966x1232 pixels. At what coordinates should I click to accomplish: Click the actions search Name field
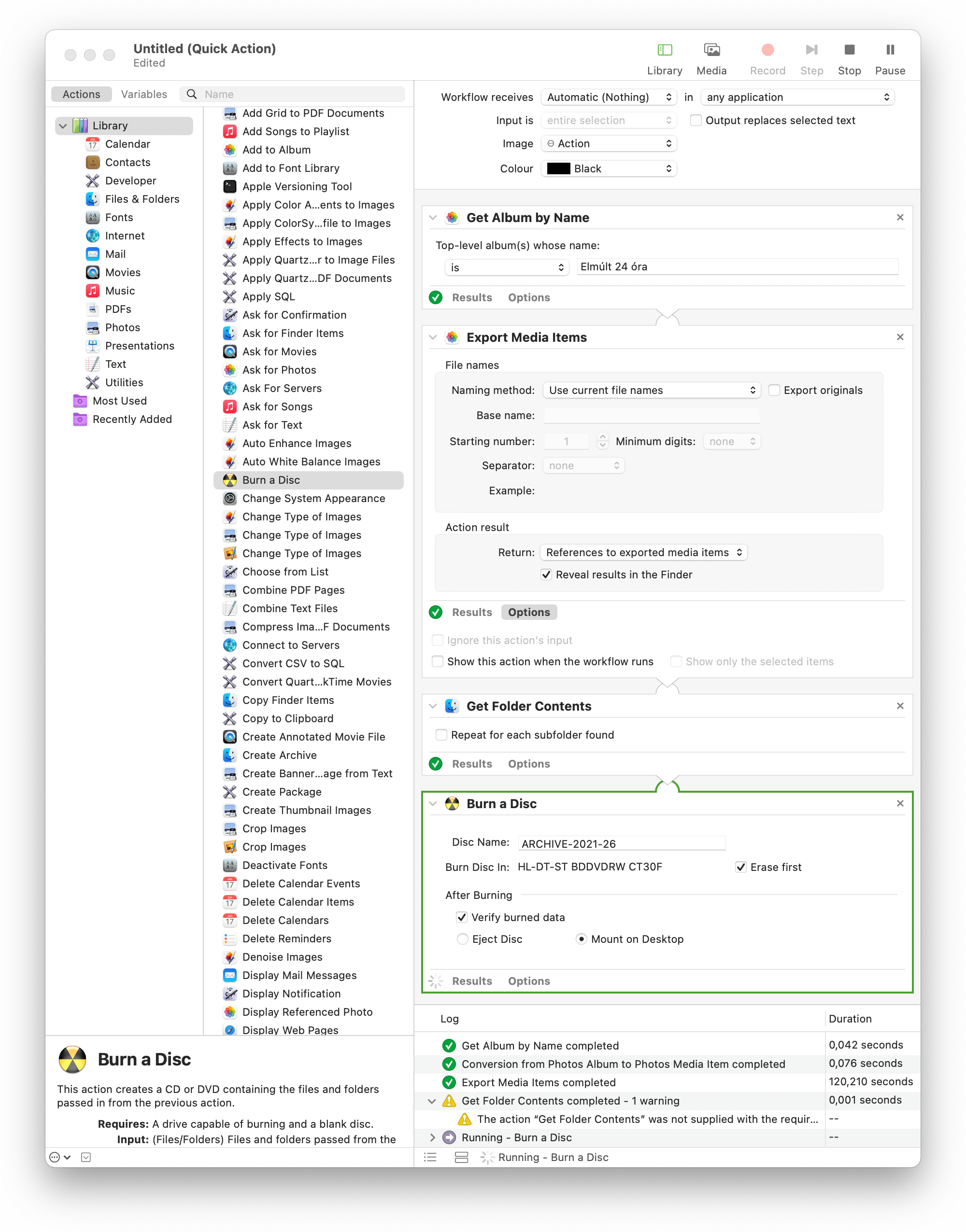tap(292, 94)
